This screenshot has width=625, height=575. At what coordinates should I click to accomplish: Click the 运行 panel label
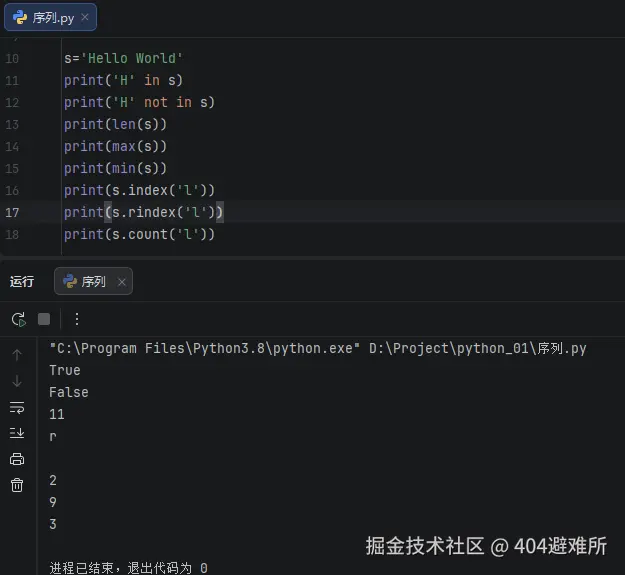[x=22, y=281]
